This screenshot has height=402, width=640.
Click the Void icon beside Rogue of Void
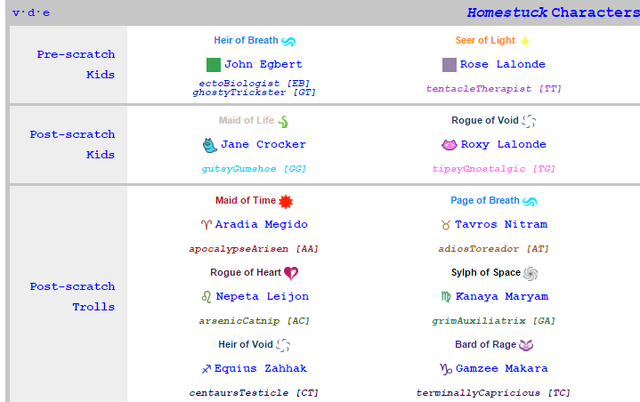tap(529, 121)
